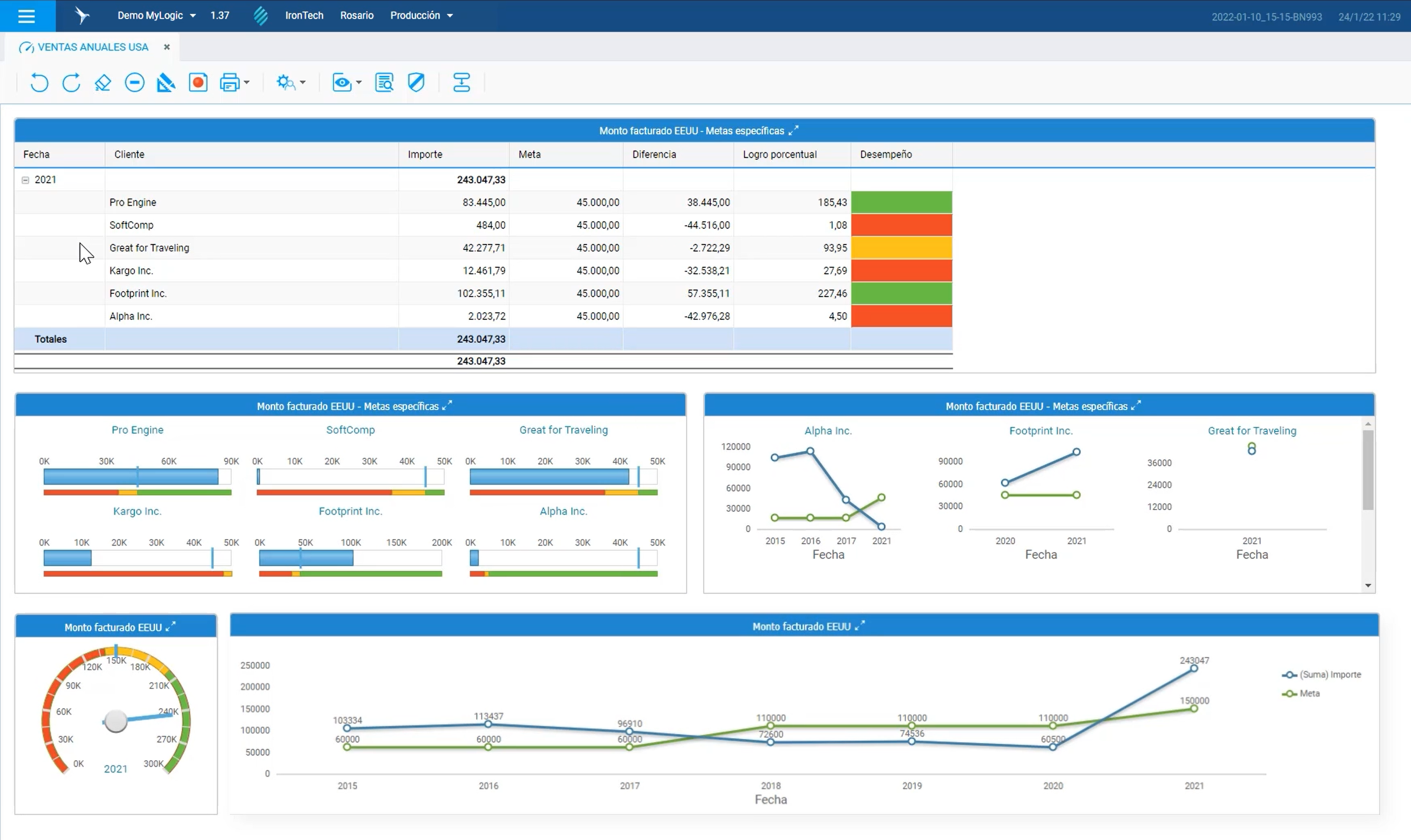Collapse the 2021 group row

point(26,180)
